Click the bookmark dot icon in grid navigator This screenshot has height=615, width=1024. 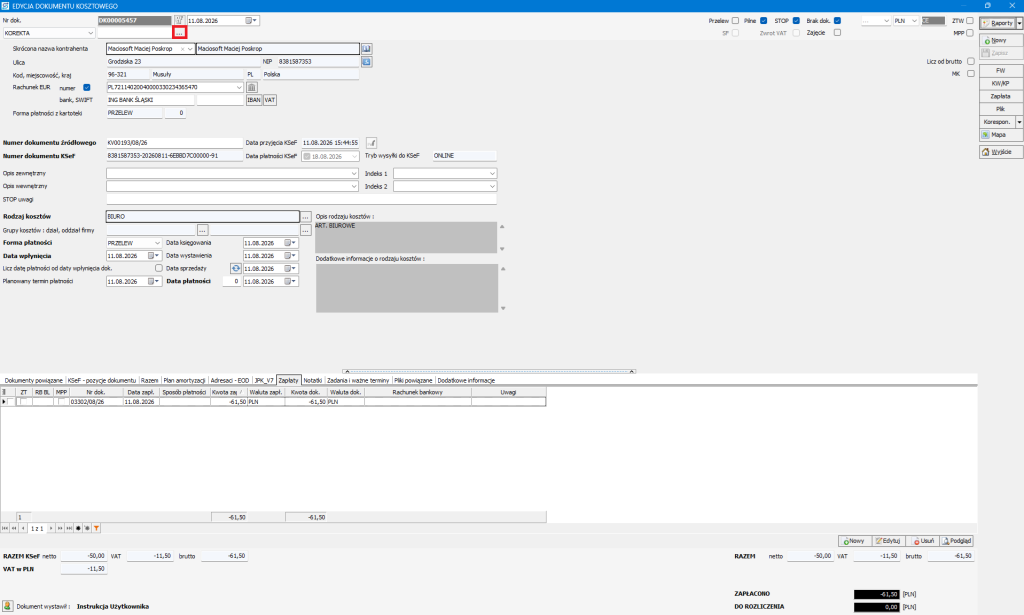coord(78,528)
